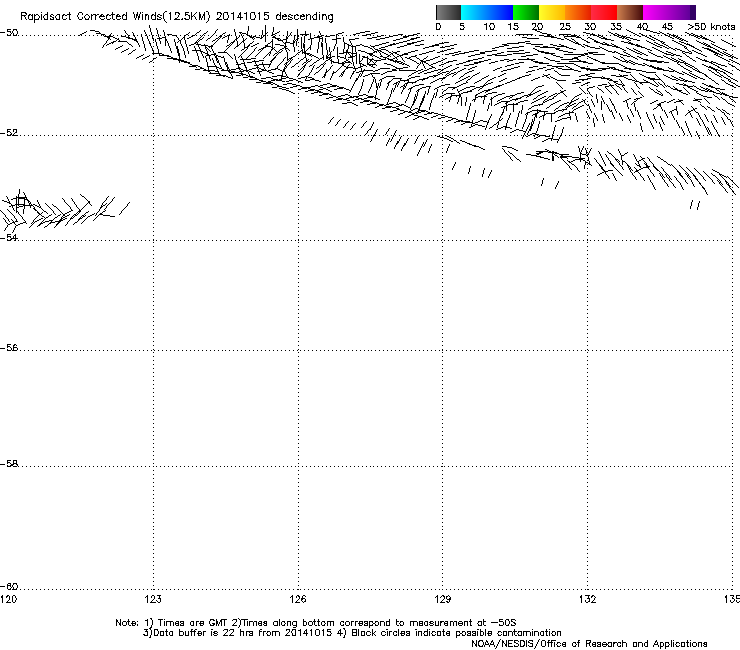Click the note 'Times are GMT' line
The width and height of the screenshot is (740, 650).
click(x=316, y=623)
